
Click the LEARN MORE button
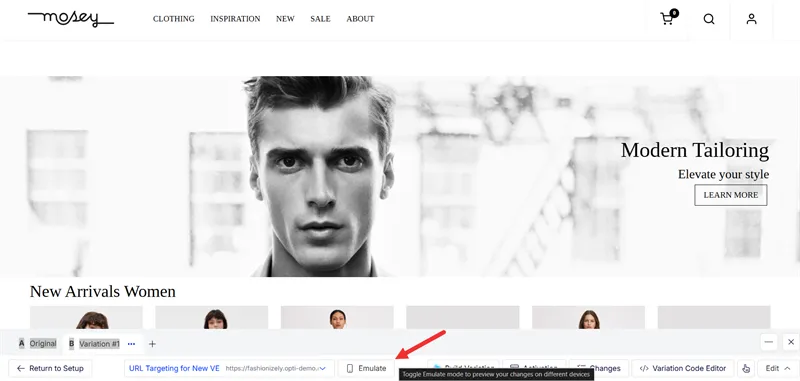(731, 195)
